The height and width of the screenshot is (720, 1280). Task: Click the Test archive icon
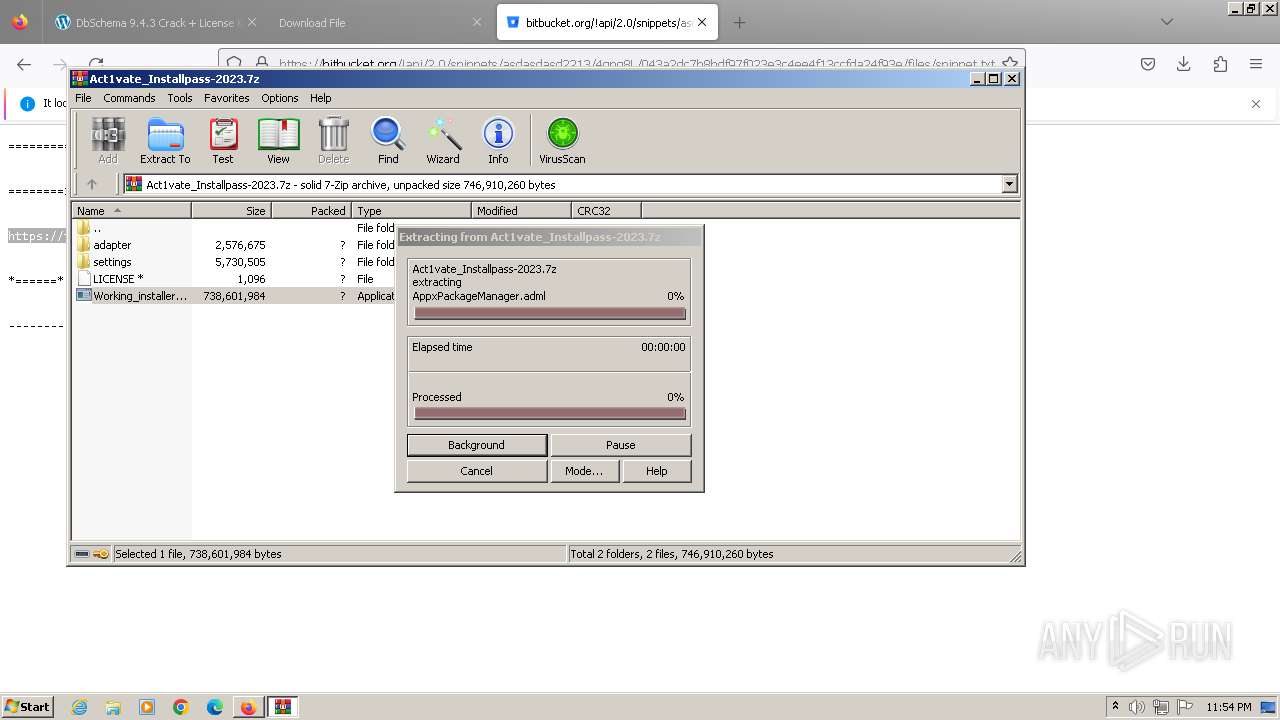pyautogui.click(x=223, y=140)
